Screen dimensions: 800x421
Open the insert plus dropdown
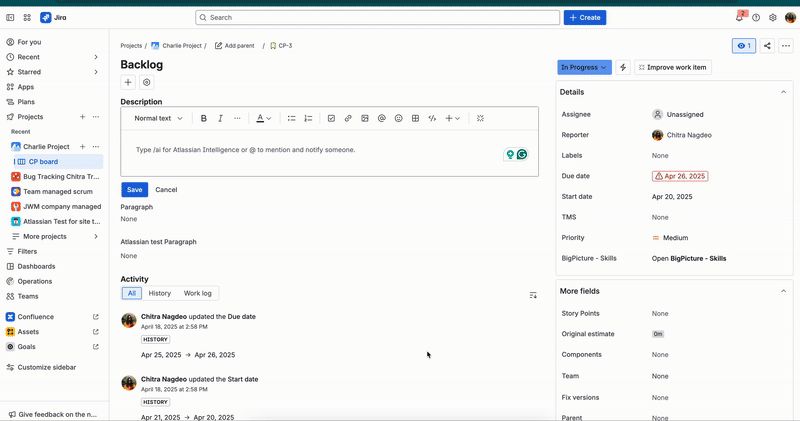point(453,118)
